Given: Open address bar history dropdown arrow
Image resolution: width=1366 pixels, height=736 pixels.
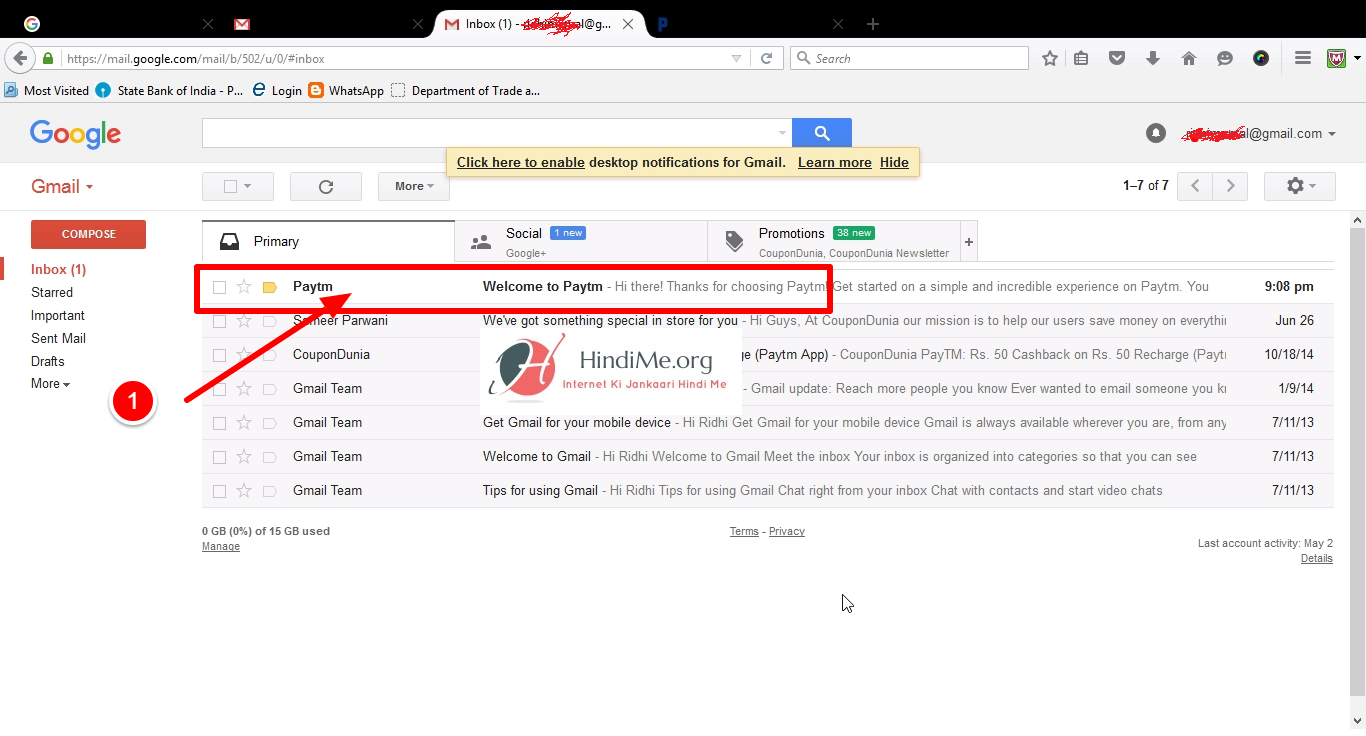Looking at the screenshot, I should point(736,58).
